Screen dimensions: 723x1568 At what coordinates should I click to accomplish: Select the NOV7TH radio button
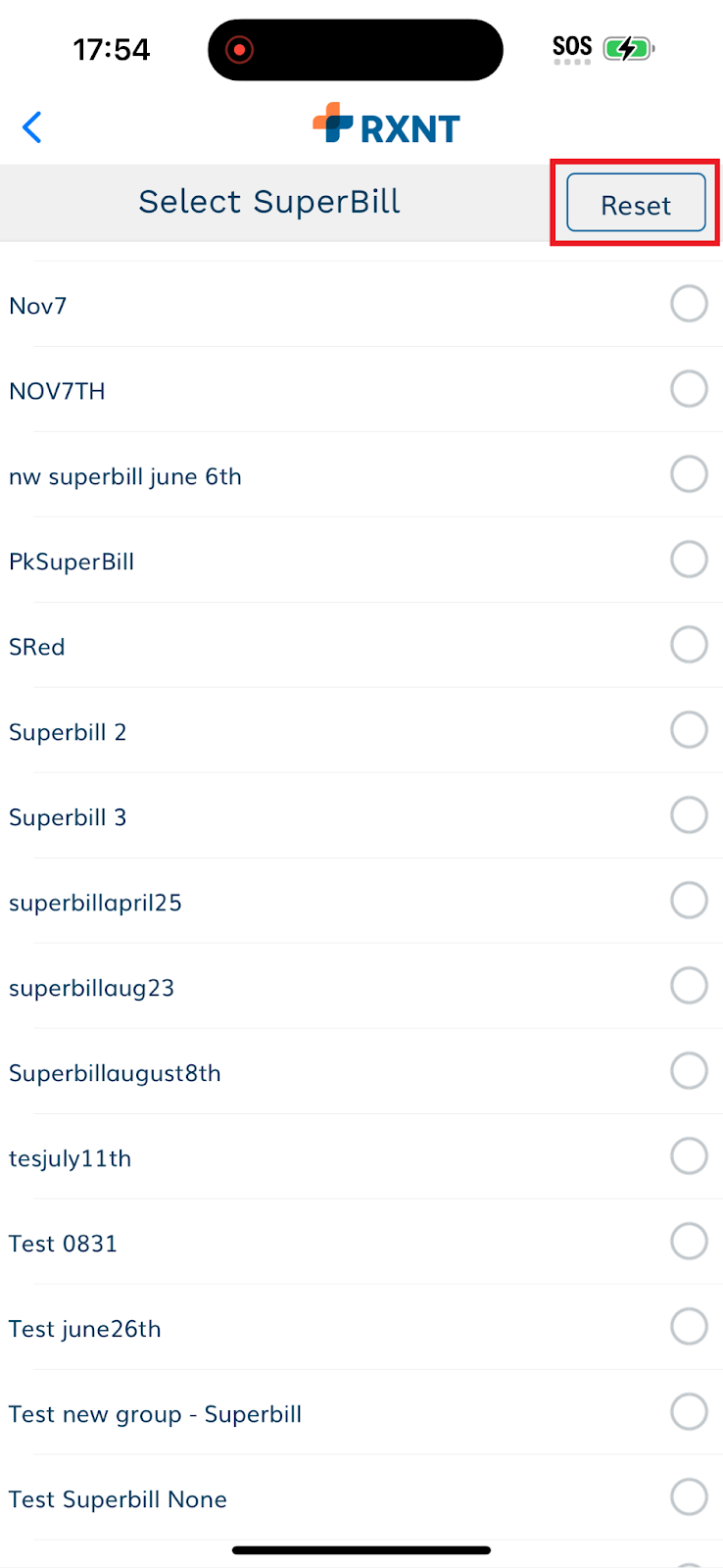689,389
